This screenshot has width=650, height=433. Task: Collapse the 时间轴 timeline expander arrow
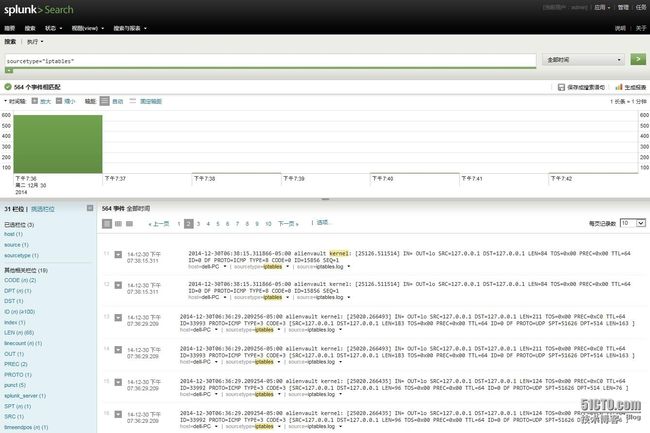(5, 101)
